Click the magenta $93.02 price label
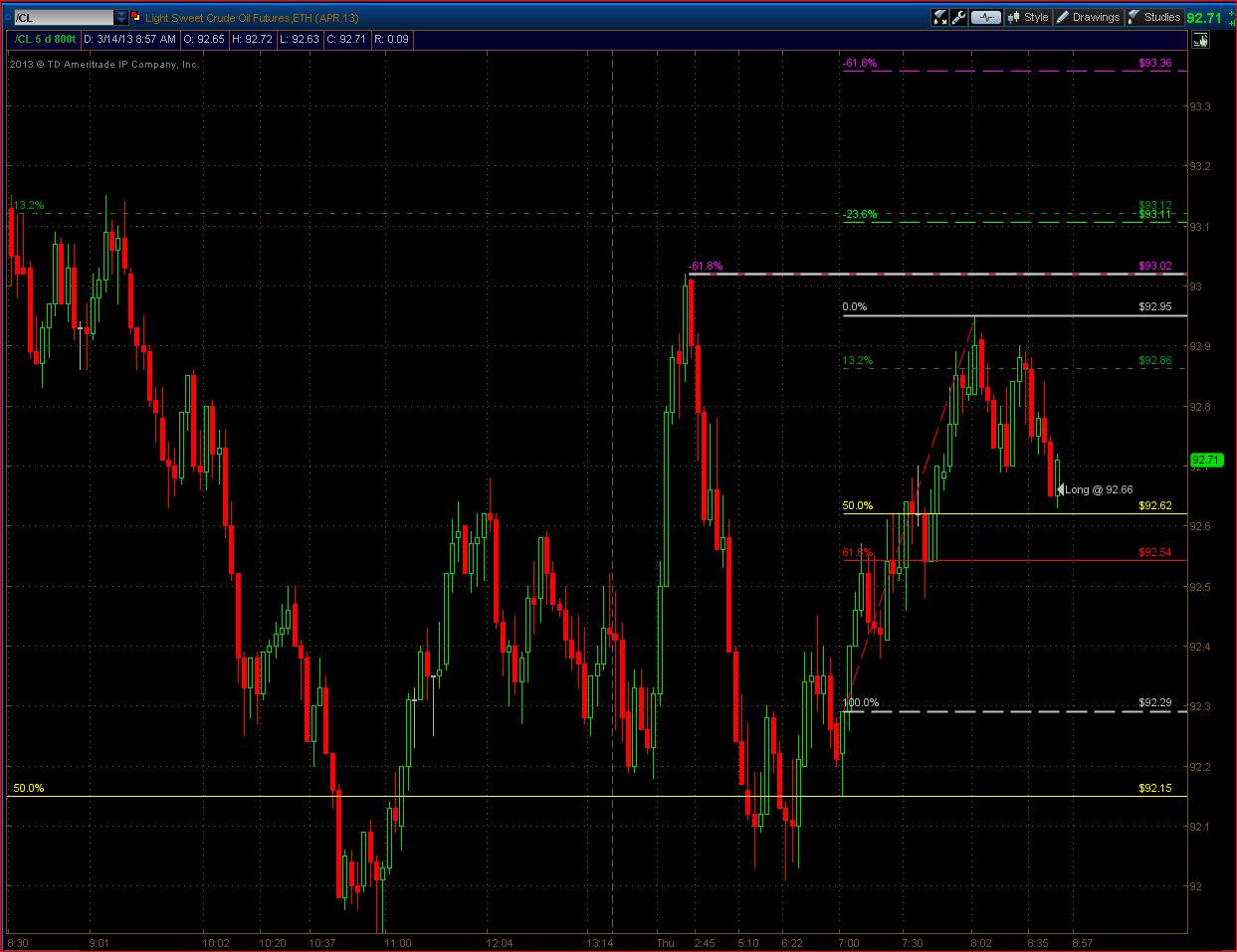The width and height of the screenshot is (1237, 952). (x=1155, y=267)
